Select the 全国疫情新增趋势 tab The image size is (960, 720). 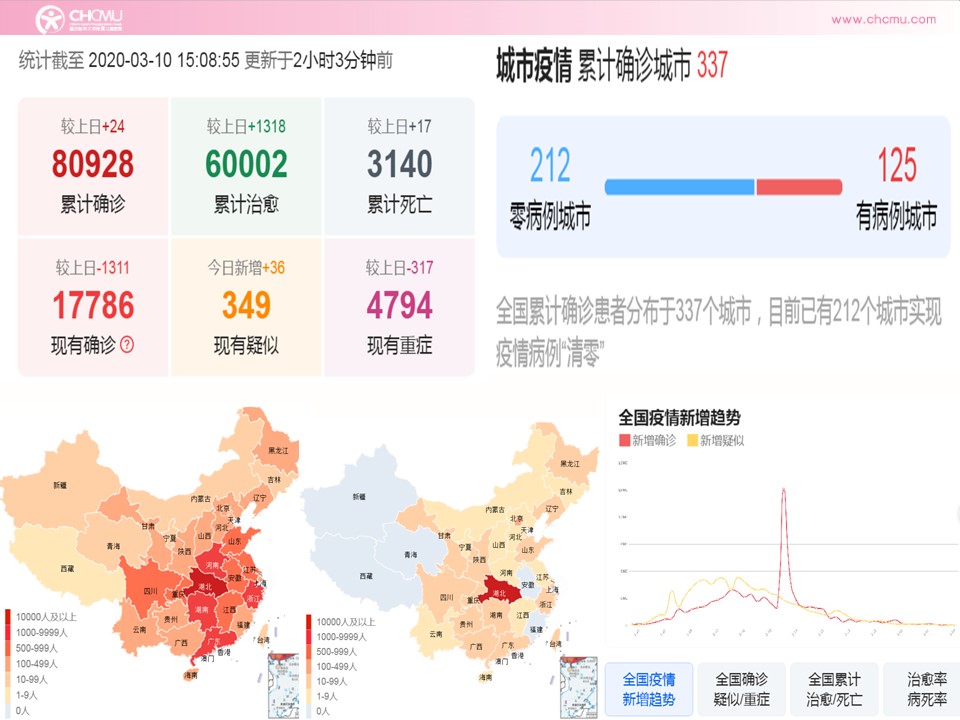pos(648,689)
